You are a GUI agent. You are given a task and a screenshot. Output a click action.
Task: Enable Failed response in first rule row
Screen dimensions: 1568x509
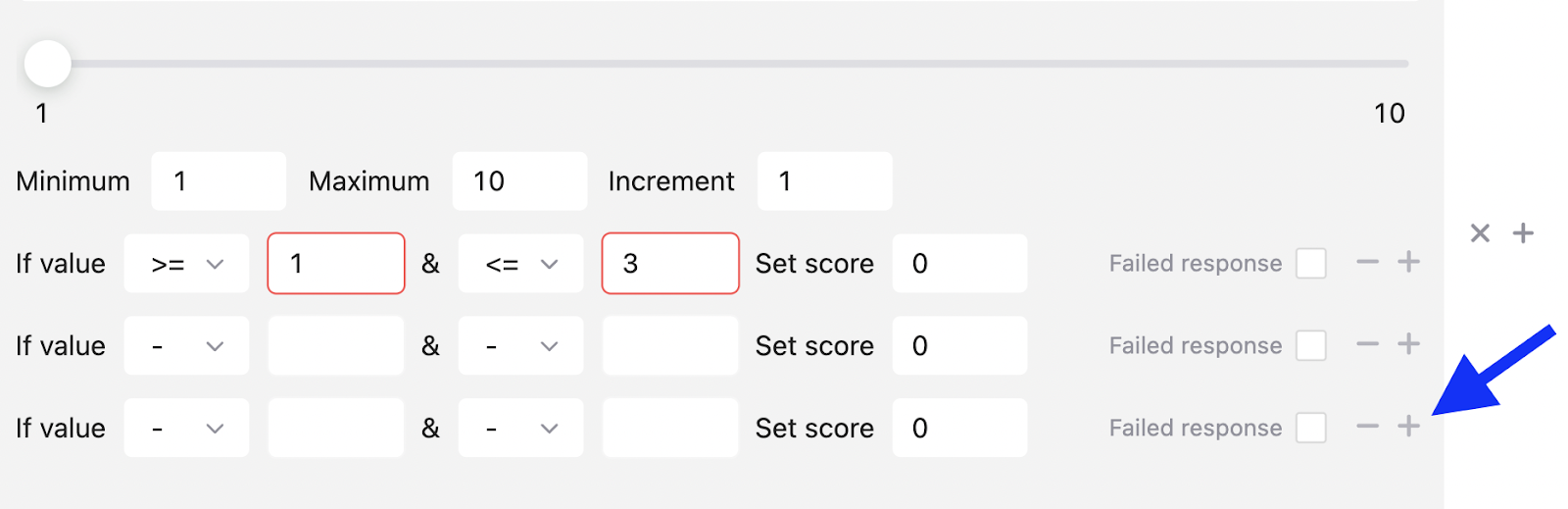(1310, 263)
